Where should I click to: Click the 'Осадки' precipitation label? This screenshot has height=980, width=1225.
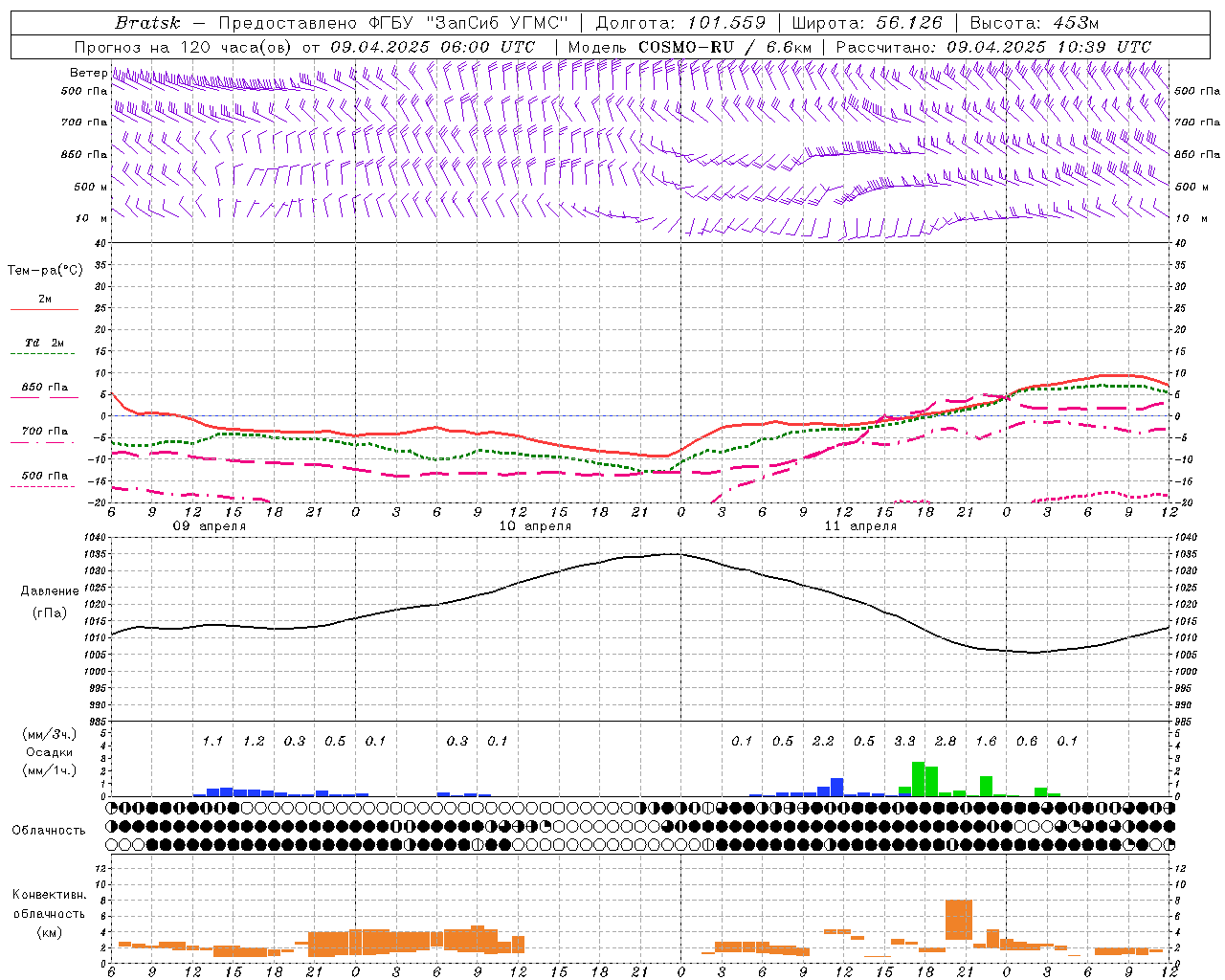point(50,752)
